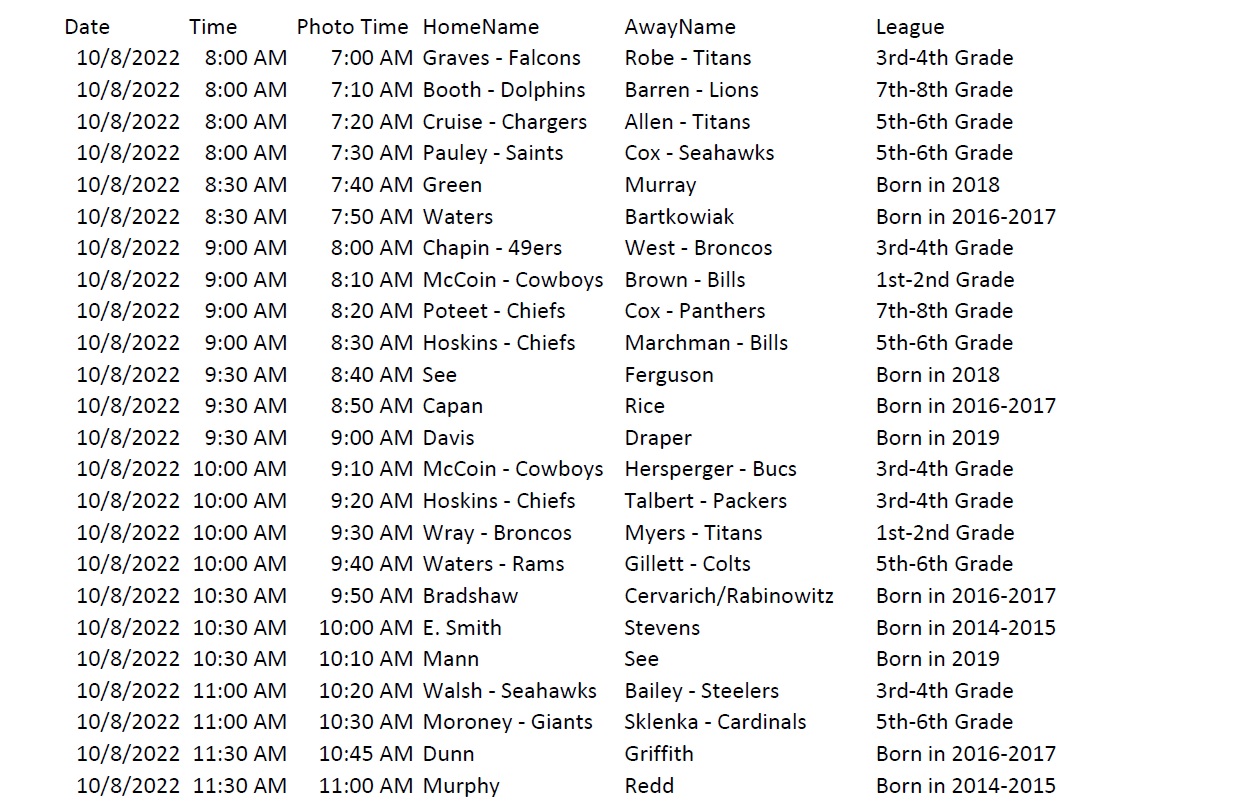This screenshot has height=811, width=1259.
Task: Click the Booth - Dolphins home team cell
Action: [x=504, y=90]
